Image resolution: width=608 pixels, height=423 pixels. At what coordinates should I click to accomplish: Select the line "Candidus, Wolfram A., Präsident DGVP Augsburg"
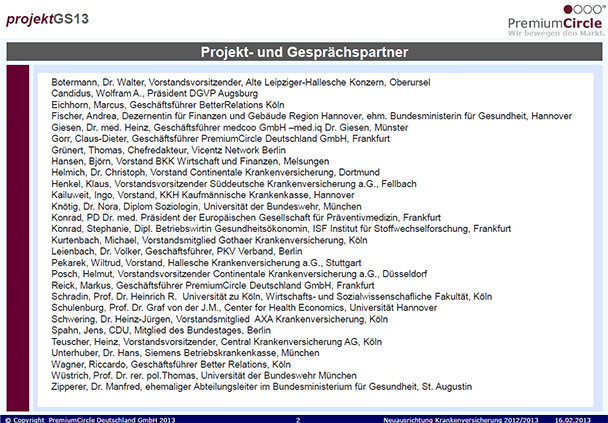(154, 93)
